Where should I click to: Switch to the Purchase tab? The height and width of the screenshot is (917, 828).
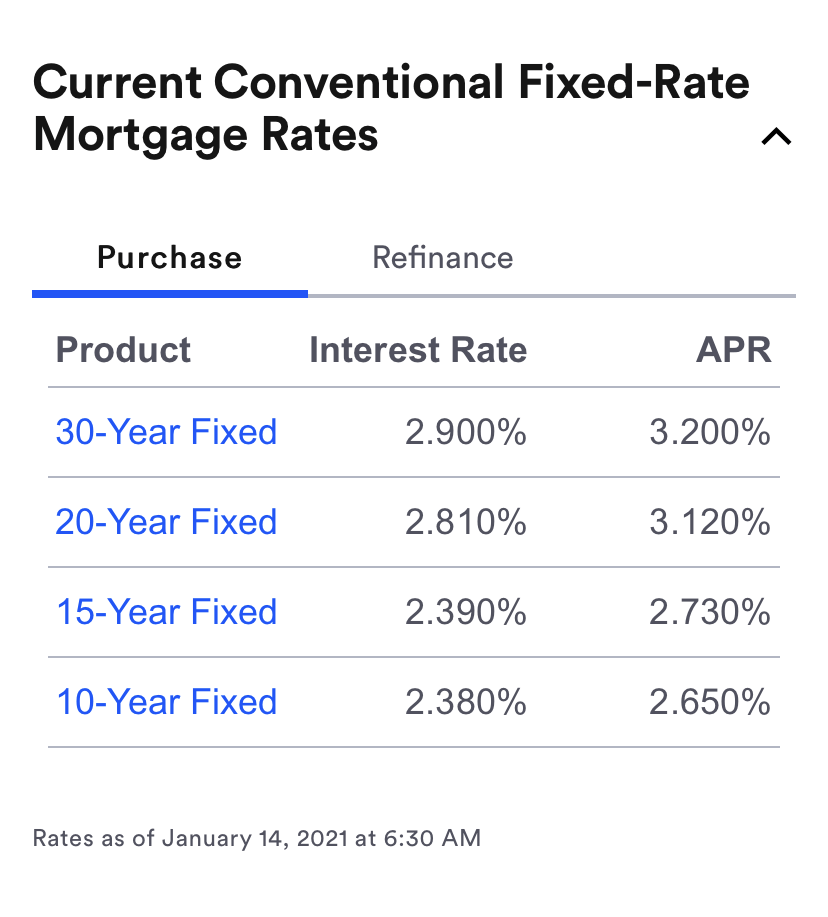tap(169, 258)
